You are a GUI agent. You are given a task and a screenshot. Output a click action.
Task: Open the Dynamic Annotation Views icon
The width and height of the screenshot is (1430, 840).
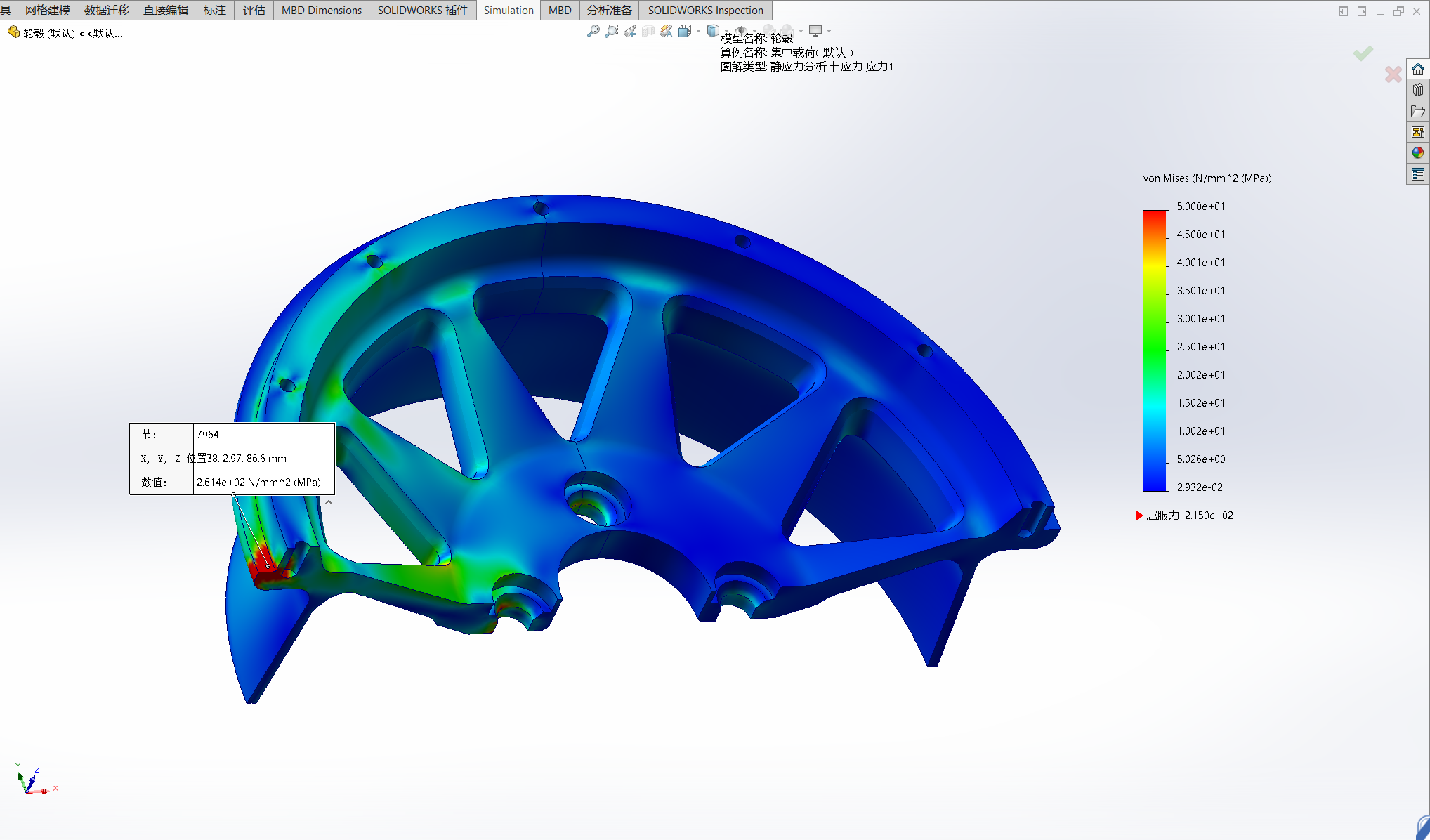[x=666, y=31]
